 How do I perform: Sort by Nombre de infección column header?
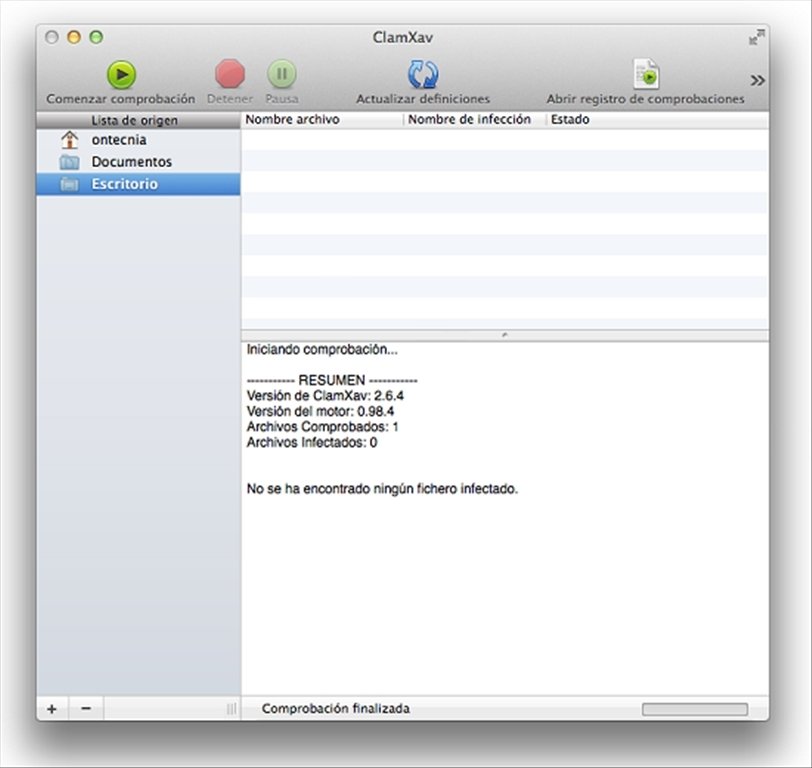coord(475,120)
